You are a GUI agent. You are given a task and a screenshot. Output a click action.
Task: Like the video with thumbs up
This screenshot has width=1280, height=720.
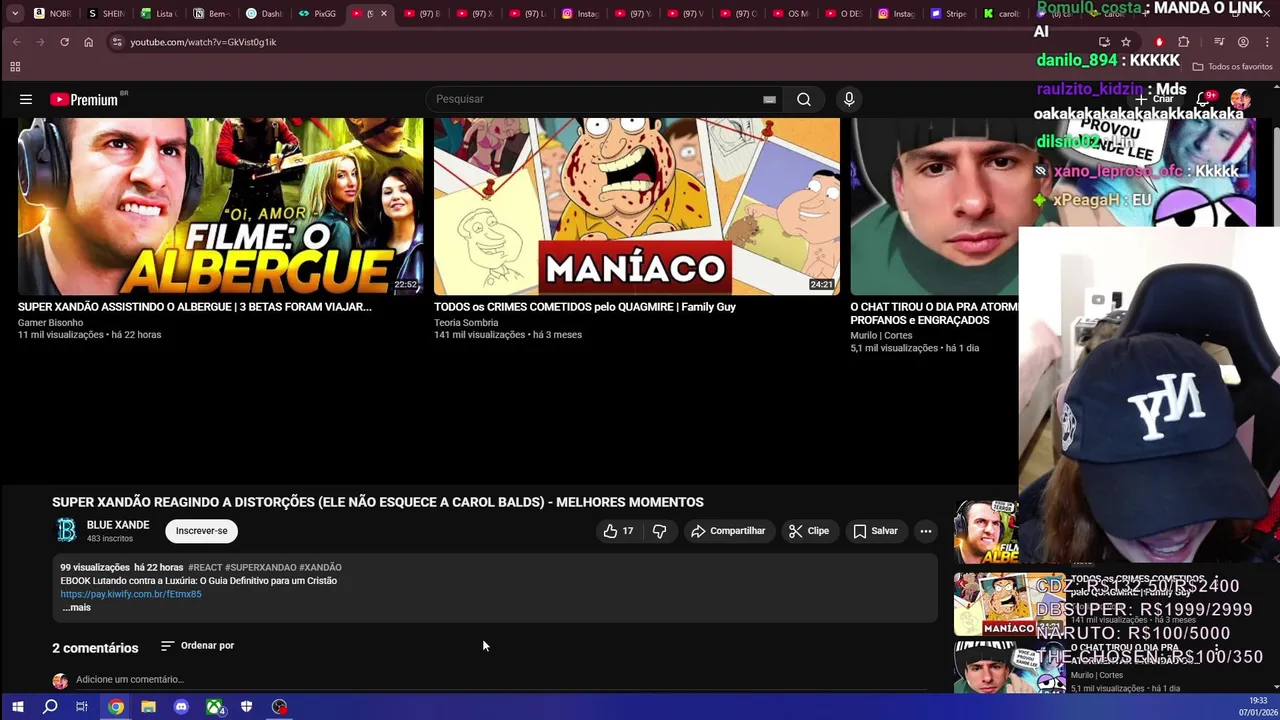click(x=619, y=531)
